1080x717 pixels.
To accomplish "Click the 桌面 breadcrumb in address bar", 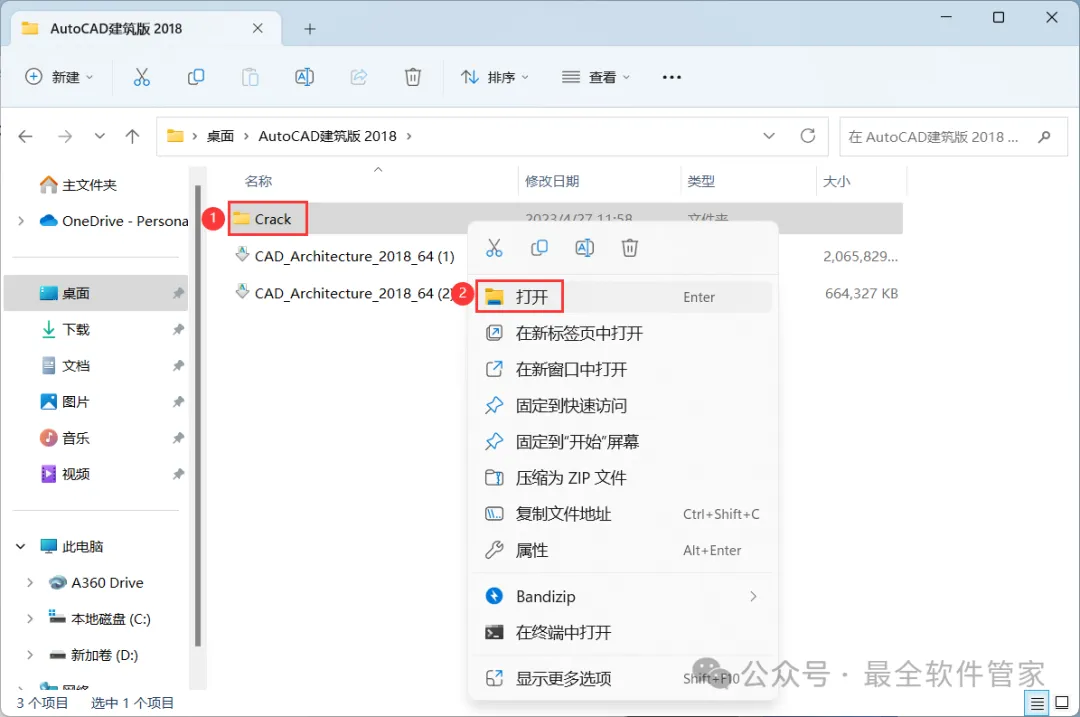I will pos(220,136).
